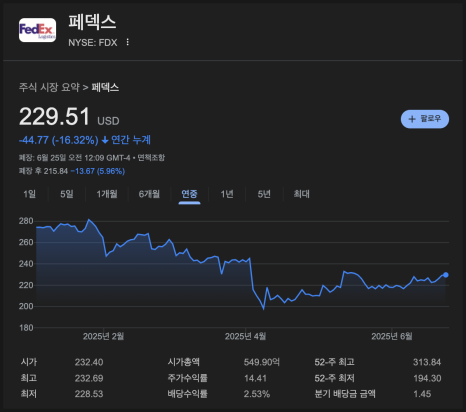Click the 페덱스 company title

(x=92, y=22)
